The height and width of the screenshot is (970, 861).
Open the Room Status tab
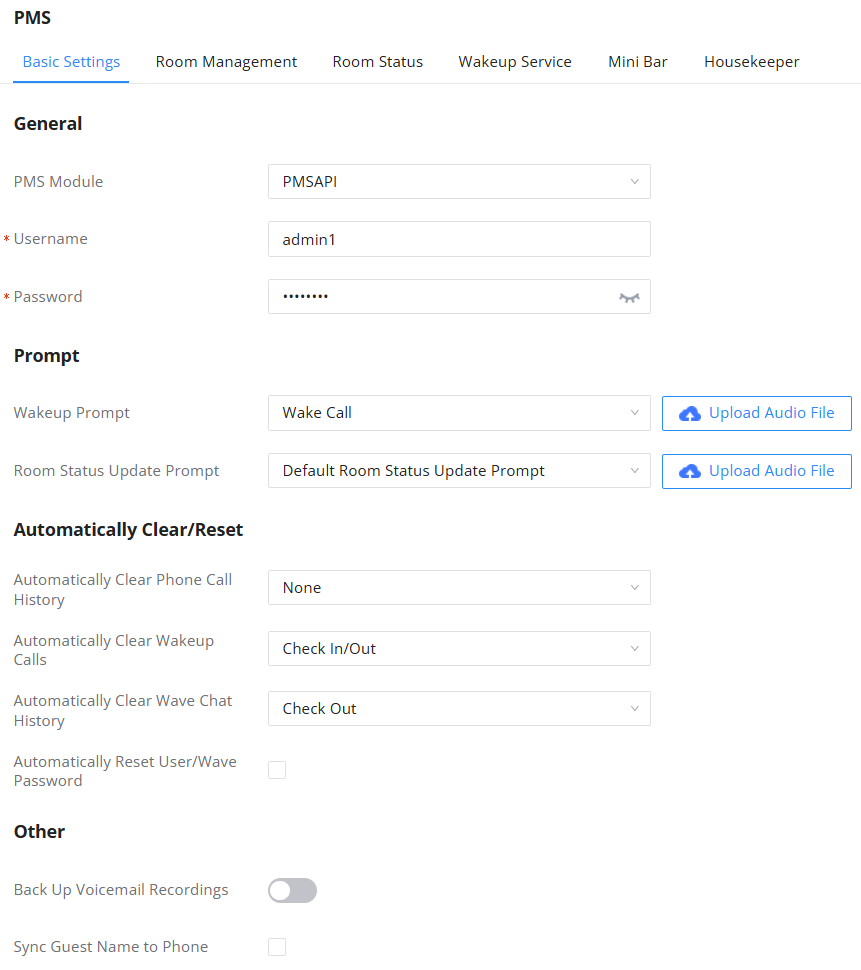tap(378, 62)
